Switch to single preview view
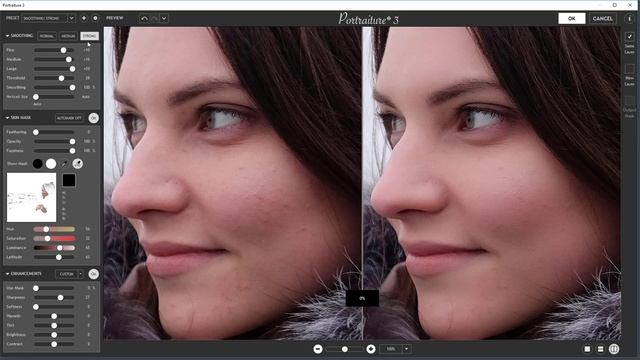The height and width of the screenshot is (360, 640). click(587, 349)
